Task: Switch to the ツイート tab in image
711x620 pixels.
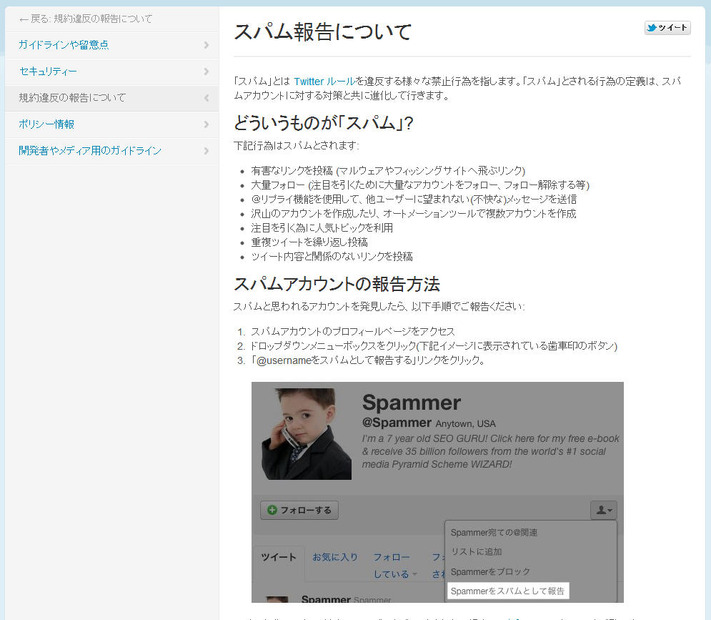Action: pos(279,557)
